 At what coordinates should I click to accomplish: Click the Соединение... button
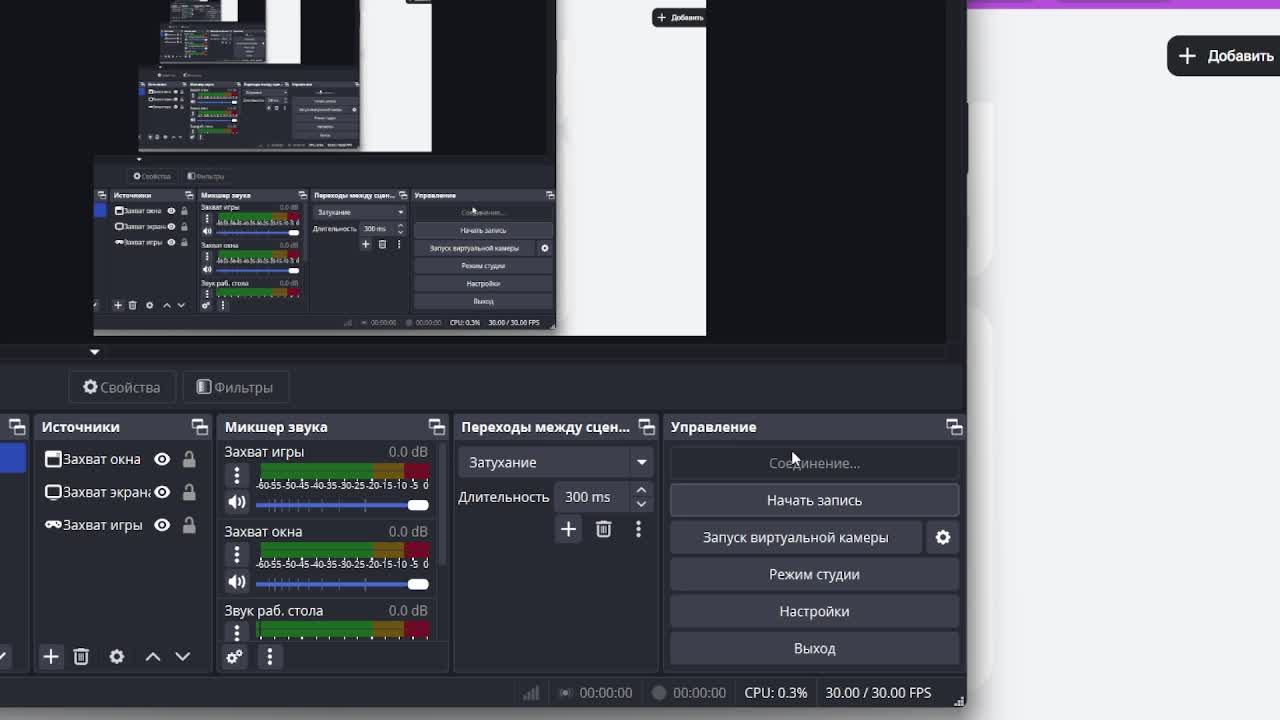point(814,463)
